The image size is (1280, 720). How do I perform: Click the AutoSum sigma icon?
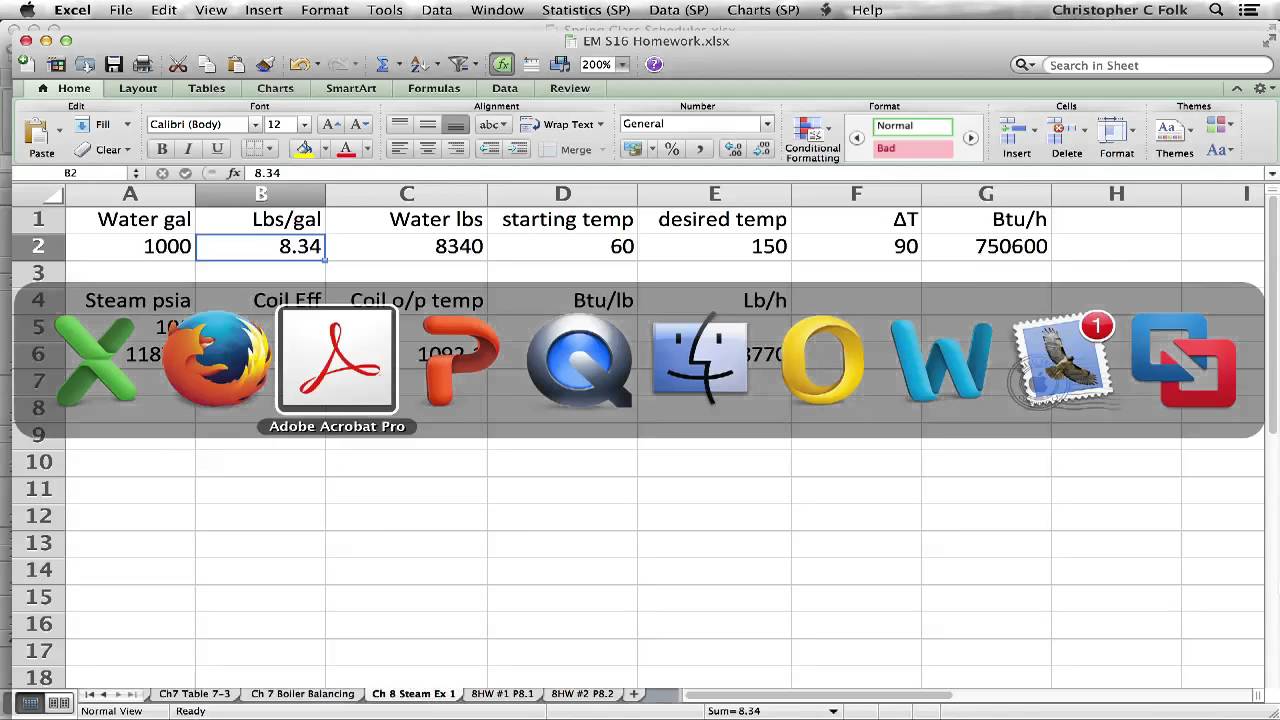click(x=382, y=65)
